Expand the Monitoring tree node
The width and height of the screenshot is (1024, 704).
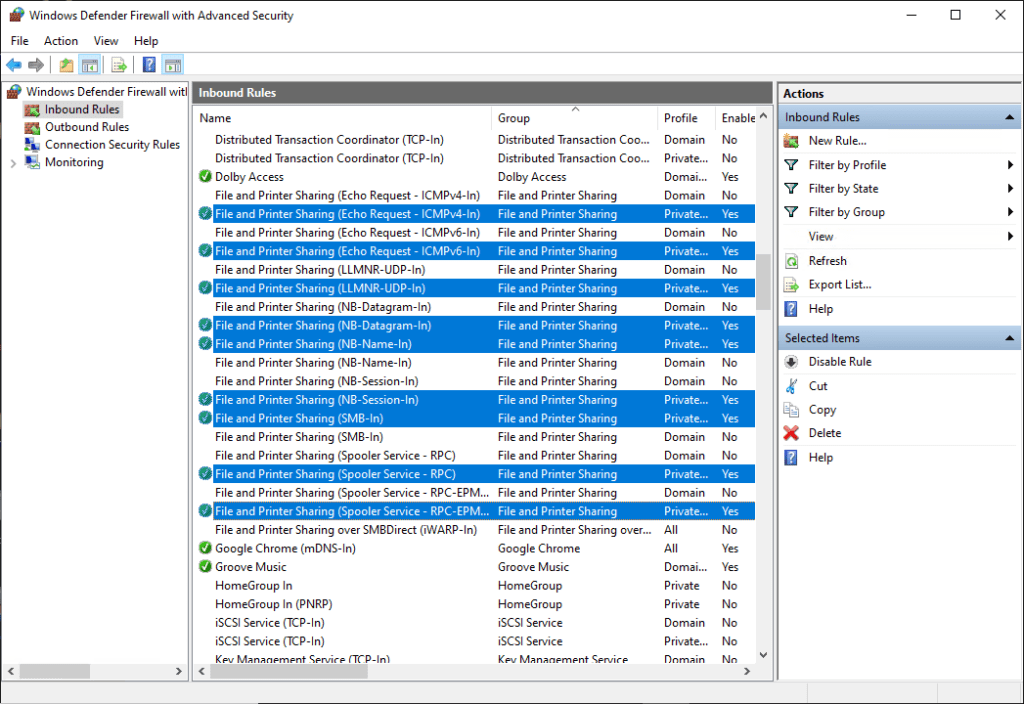[16, 162]
